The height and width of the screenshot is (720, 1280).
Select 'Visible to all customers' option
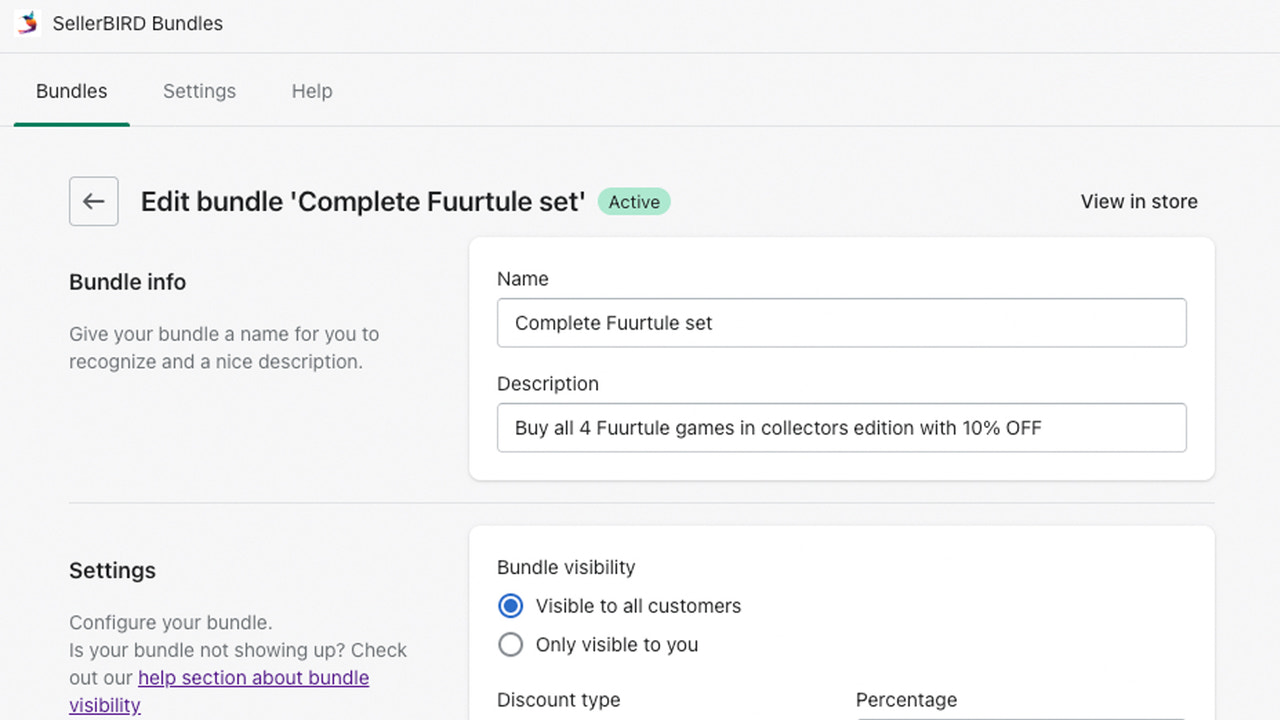point(511,606)
